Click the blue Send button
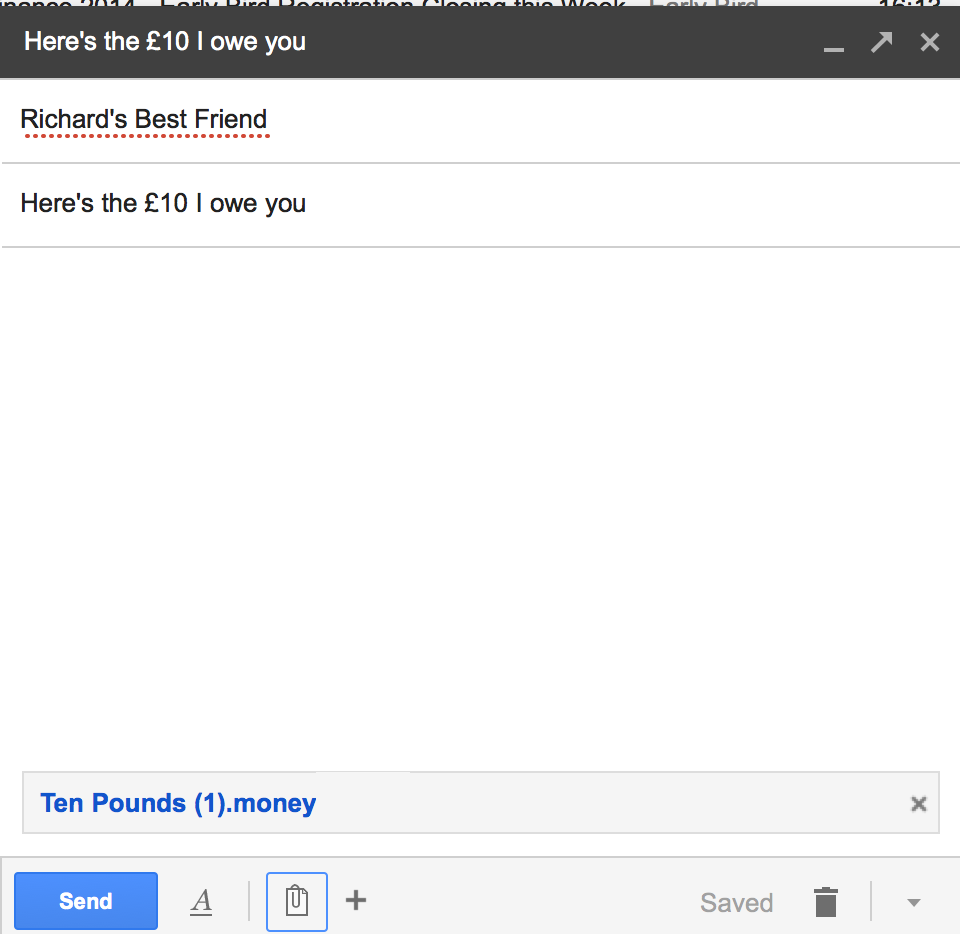 click(86, 901)
